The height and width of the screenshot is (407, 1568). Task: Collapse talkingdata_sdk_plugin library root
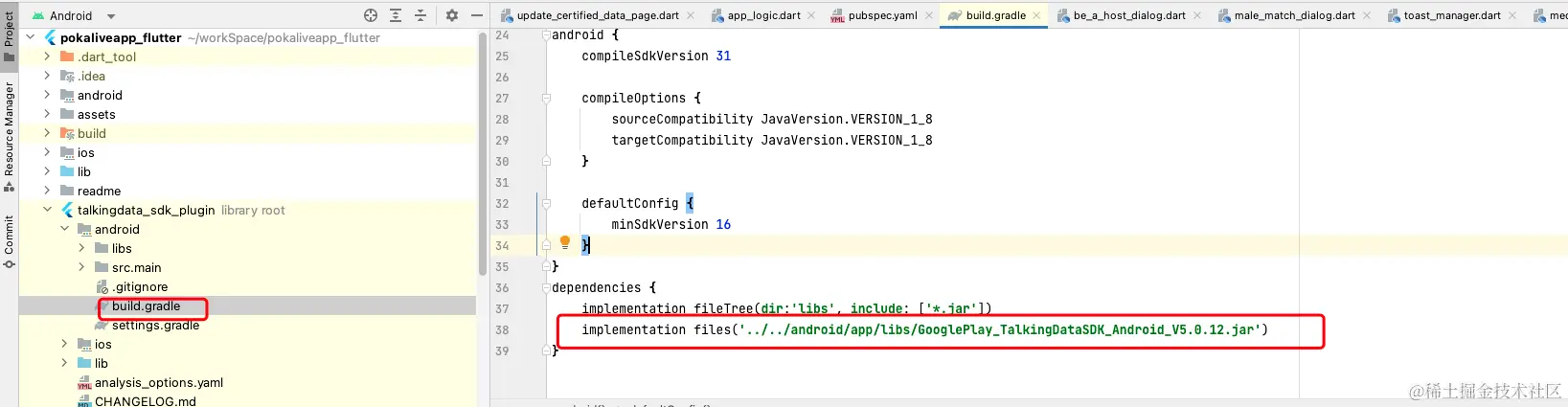pyautogui.click(x=47, y=210)
